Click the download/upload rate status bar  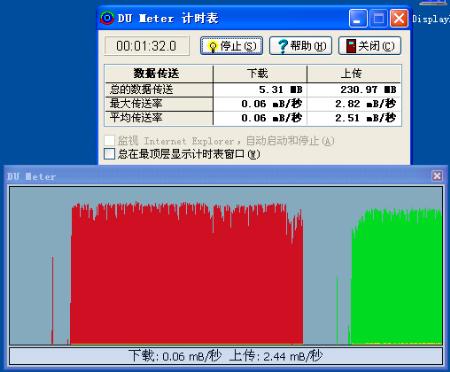[226, 356]
